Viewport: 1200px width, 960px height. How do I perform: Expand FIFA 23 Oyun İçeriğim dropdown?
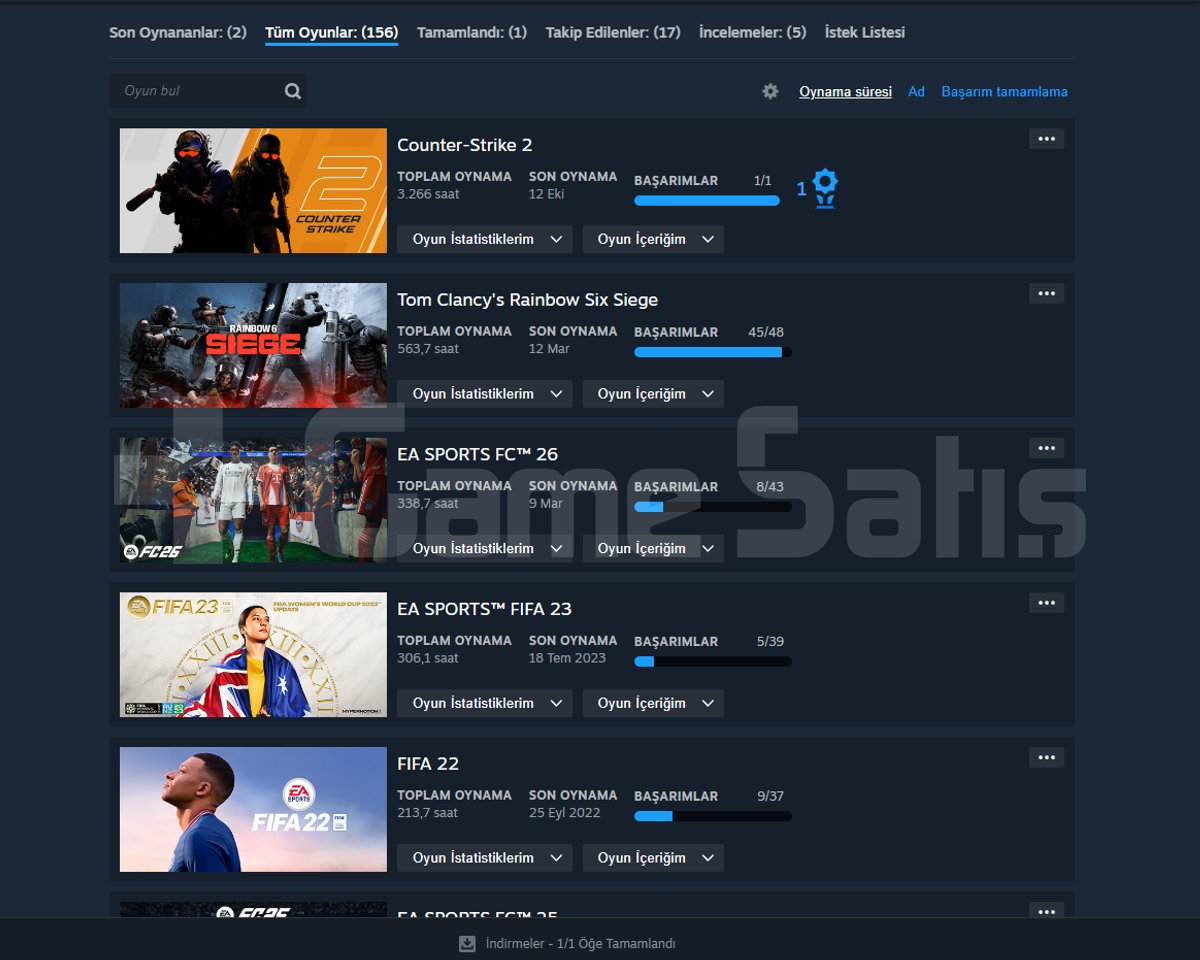(x=653, y=703)
